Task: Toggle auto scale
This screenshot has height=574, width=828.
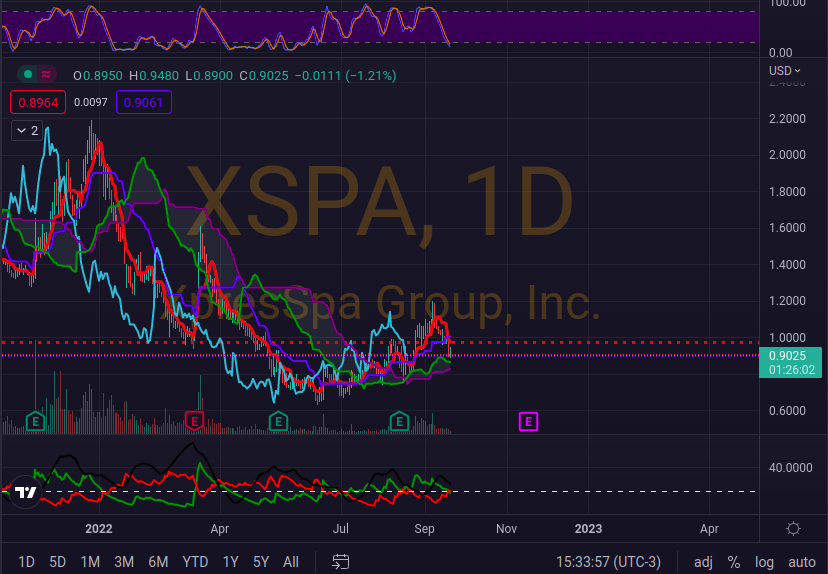Action: pyautogui.click(x=802, y=562)
